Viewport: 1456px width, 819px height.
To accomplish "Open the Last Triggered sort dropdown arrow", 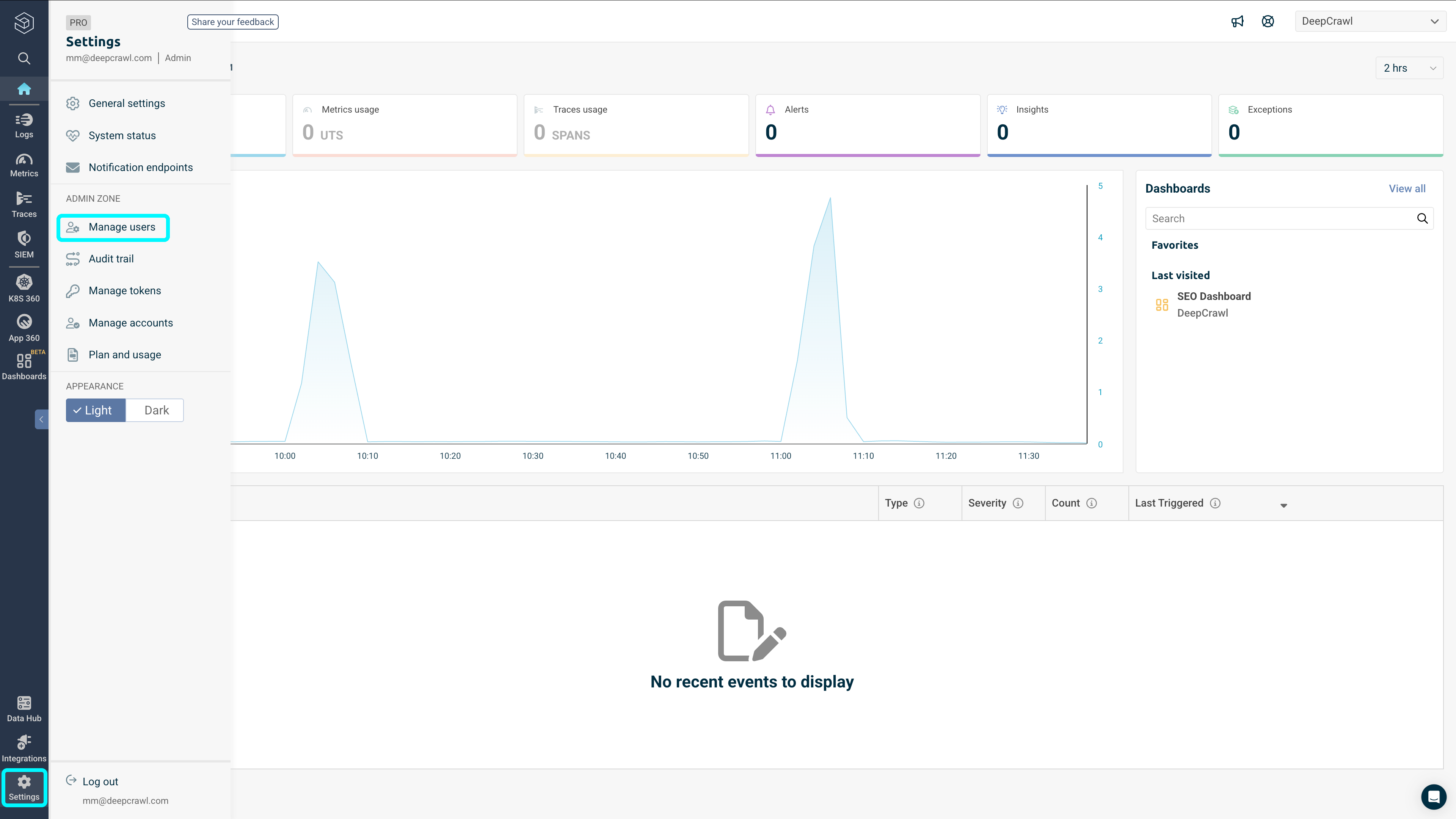I will point(1283,505).
